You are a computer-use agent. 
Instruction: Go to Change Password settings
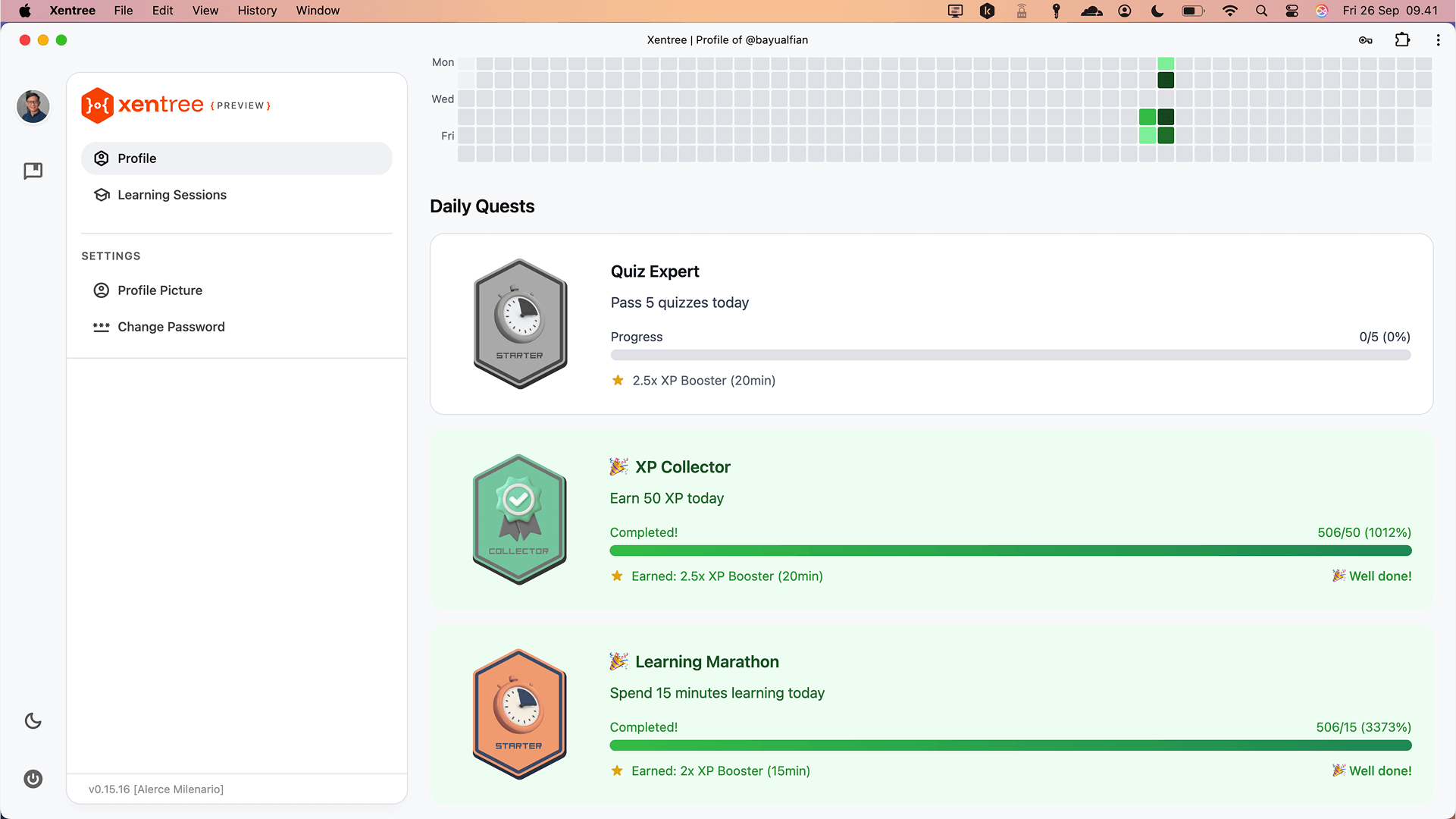coord(171,327)
